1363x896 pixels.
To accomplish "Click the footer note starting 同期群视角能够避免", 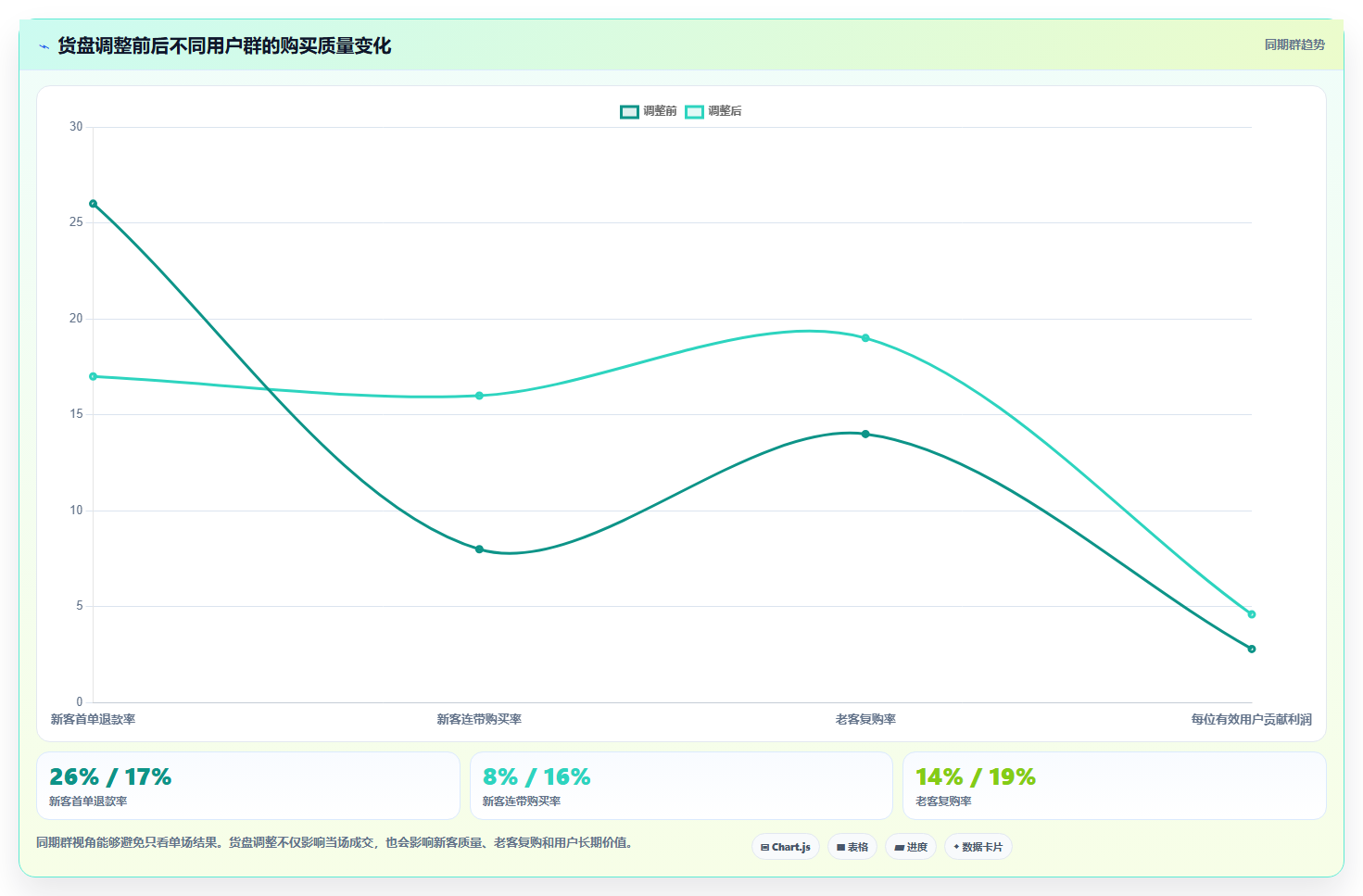I will point(334,842).
